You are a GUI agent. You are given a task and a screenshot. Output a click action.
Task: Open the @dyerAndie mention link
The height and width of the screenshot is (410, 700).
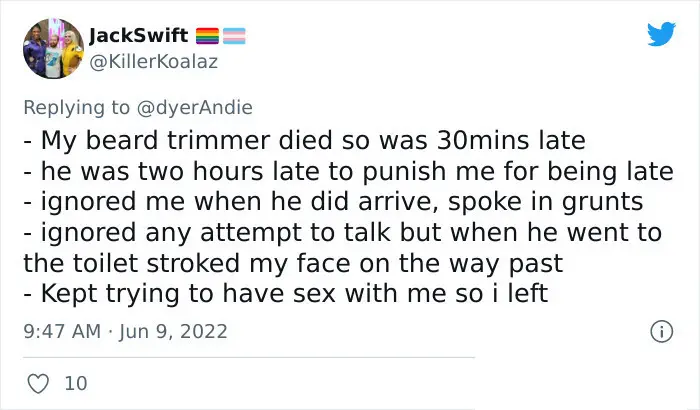194,108
